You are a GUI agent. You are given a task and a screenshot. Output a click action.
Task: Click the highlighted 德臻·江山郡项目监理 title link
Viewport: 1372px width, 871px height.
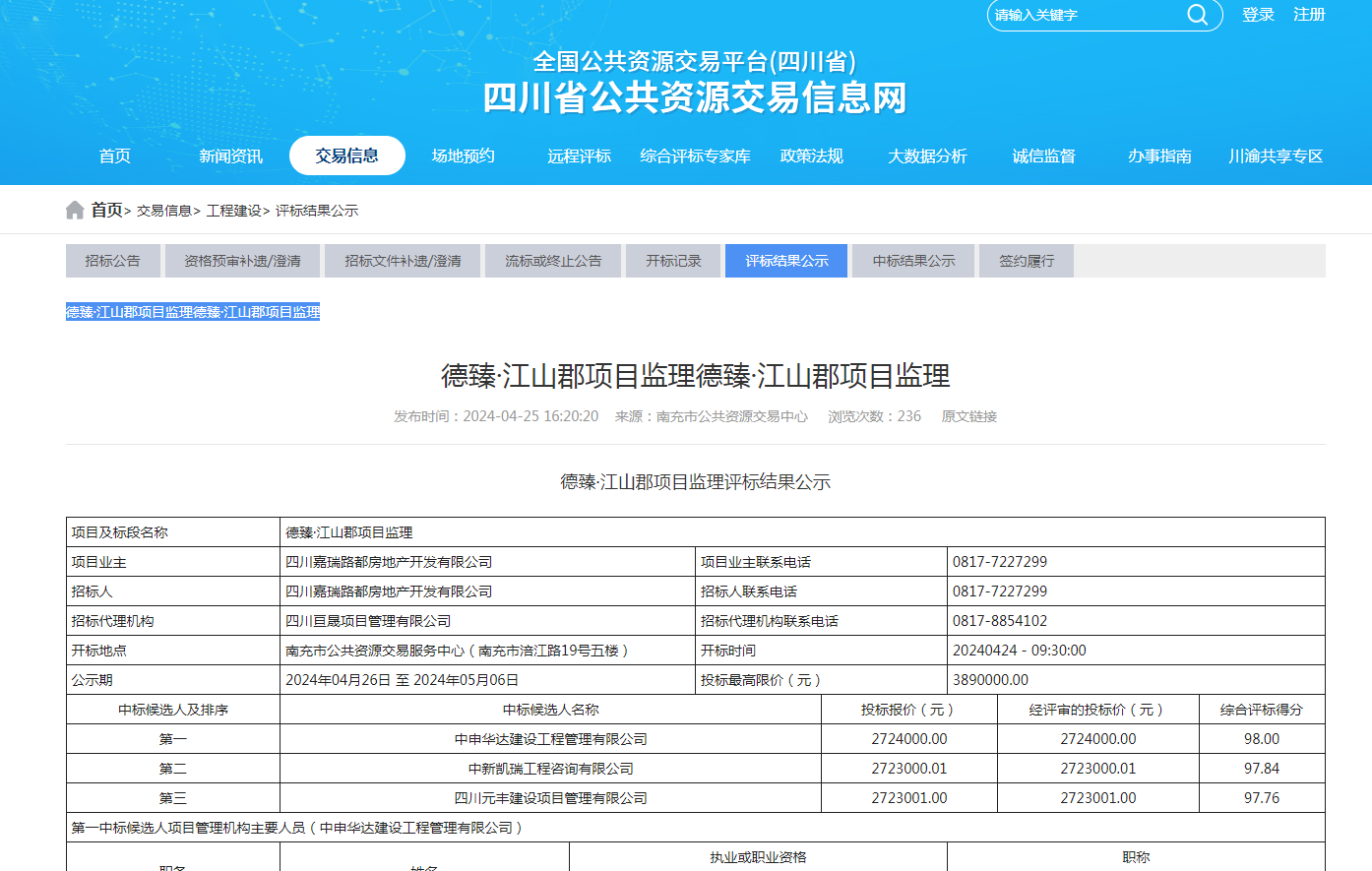click(x=193, y=312)
